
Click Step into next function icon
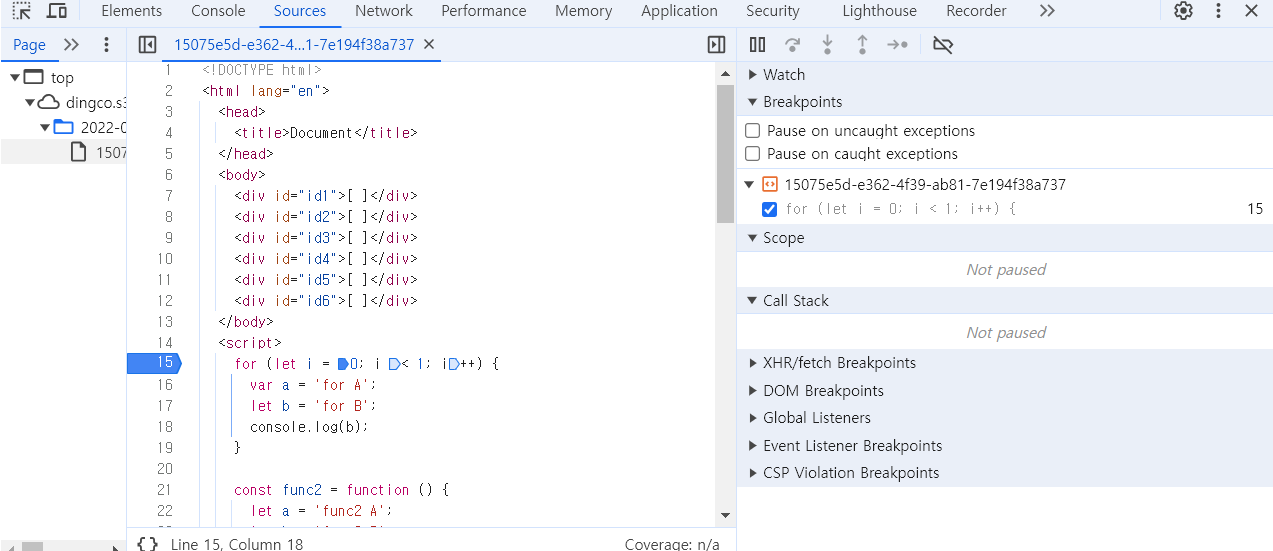827,45
